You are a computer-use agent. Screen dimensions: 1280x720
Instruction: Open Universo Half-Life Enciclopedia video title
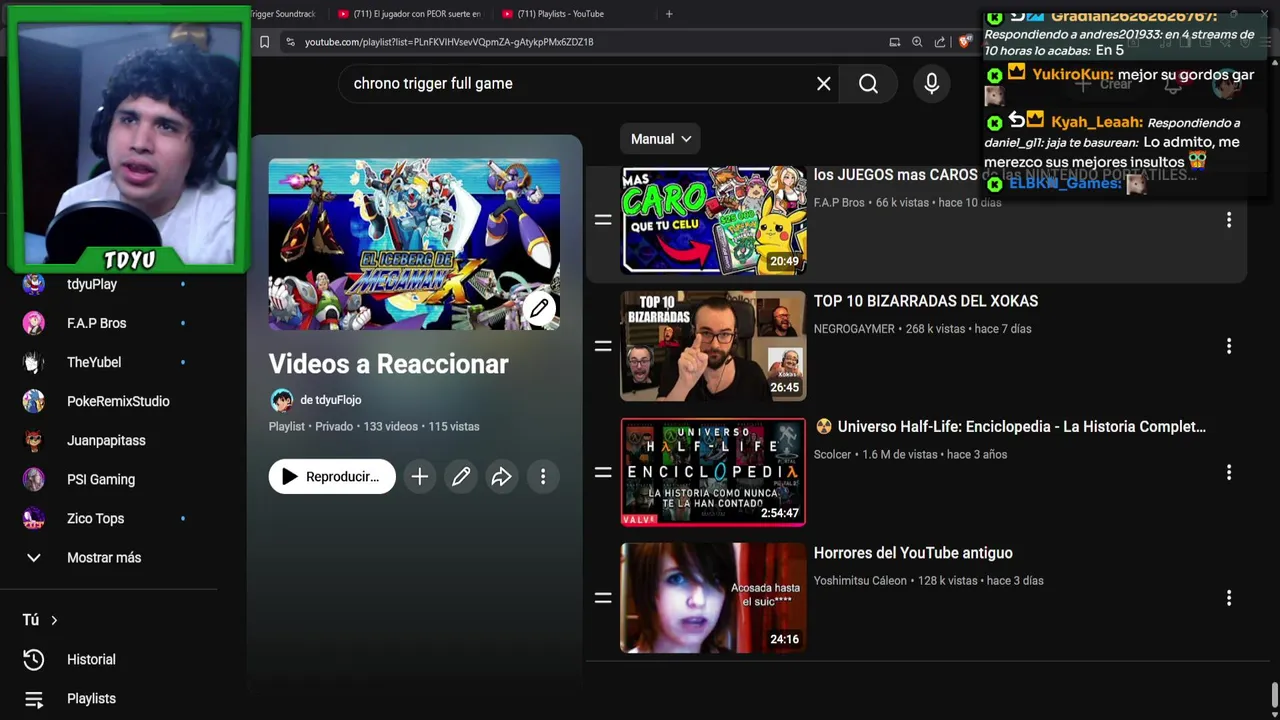1010,427
